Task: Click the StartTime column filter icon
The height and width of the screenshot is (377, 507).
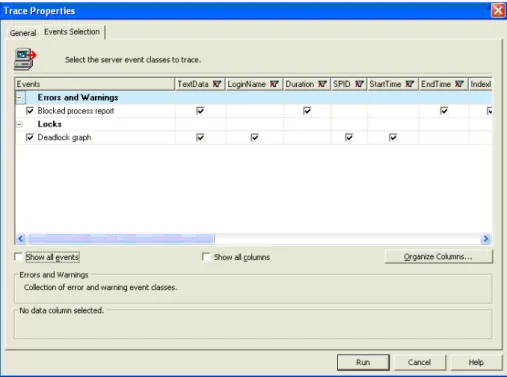Action: [x=410, y=84]
